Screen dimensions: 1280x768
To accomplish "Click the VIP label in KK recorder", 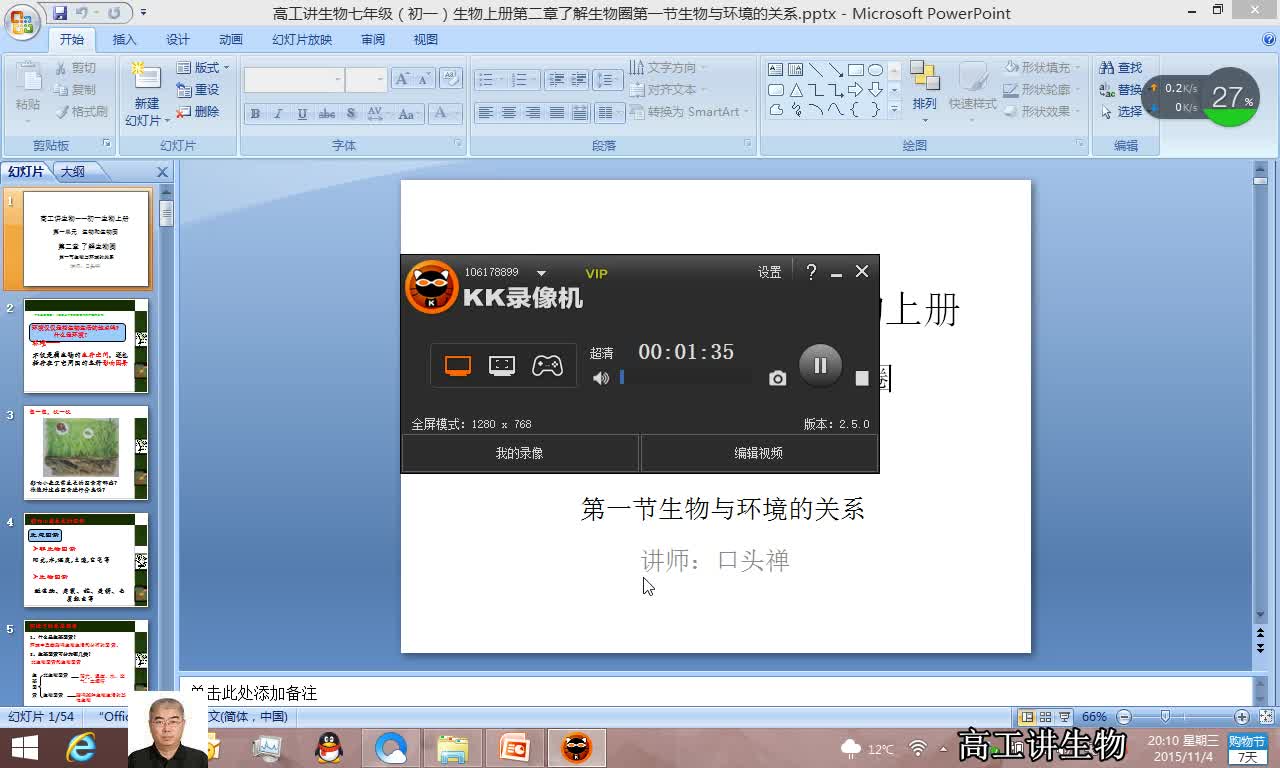I will (596, 273).
